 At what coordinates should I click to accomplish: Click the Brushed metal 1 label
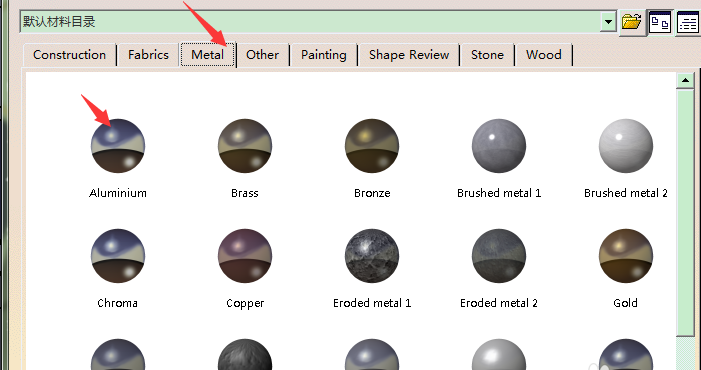coord(499,193)
